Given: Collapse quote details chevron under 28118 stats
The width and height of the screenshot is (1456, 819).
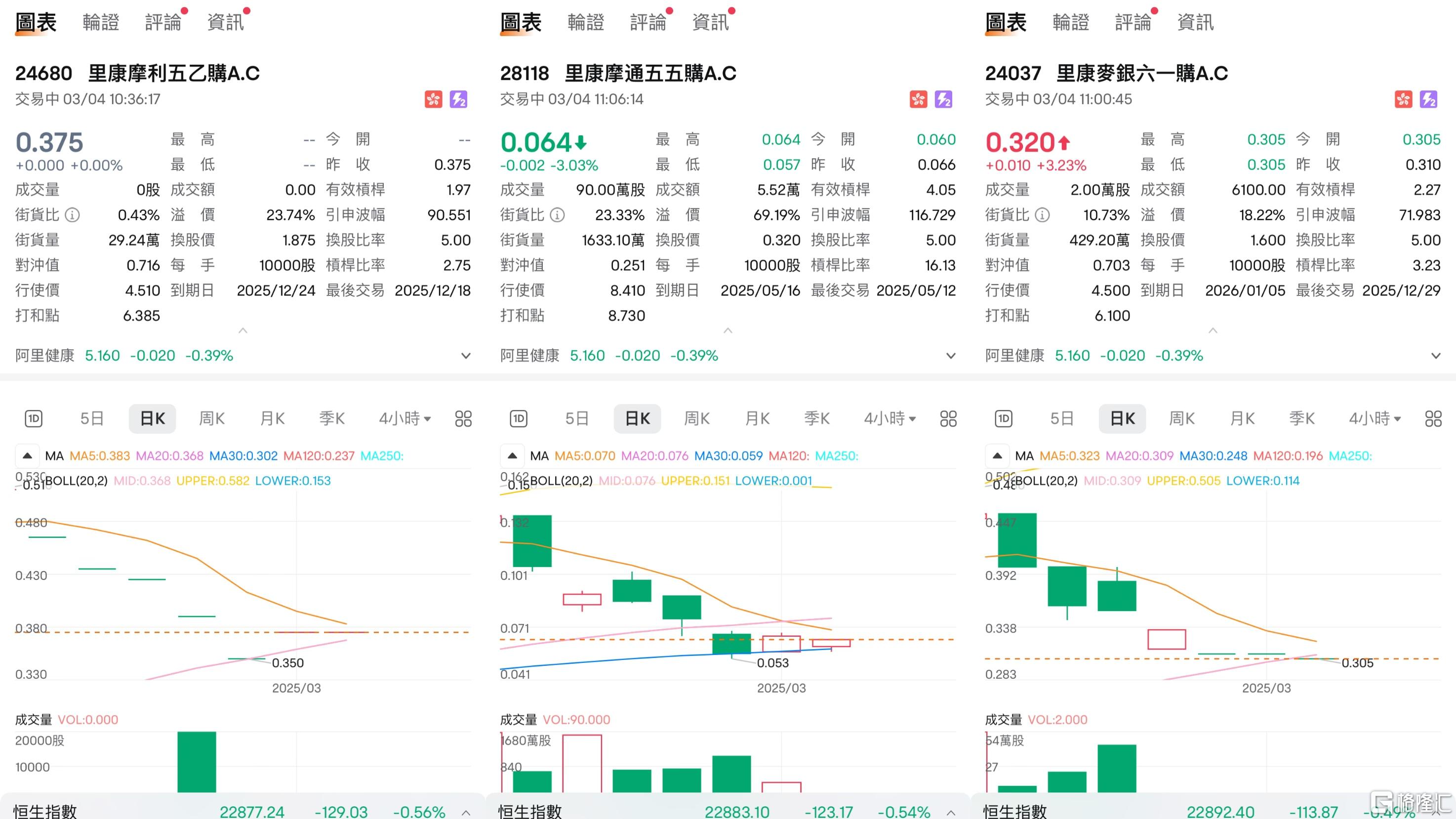Looking at the screenshot, I should [728, 330].
